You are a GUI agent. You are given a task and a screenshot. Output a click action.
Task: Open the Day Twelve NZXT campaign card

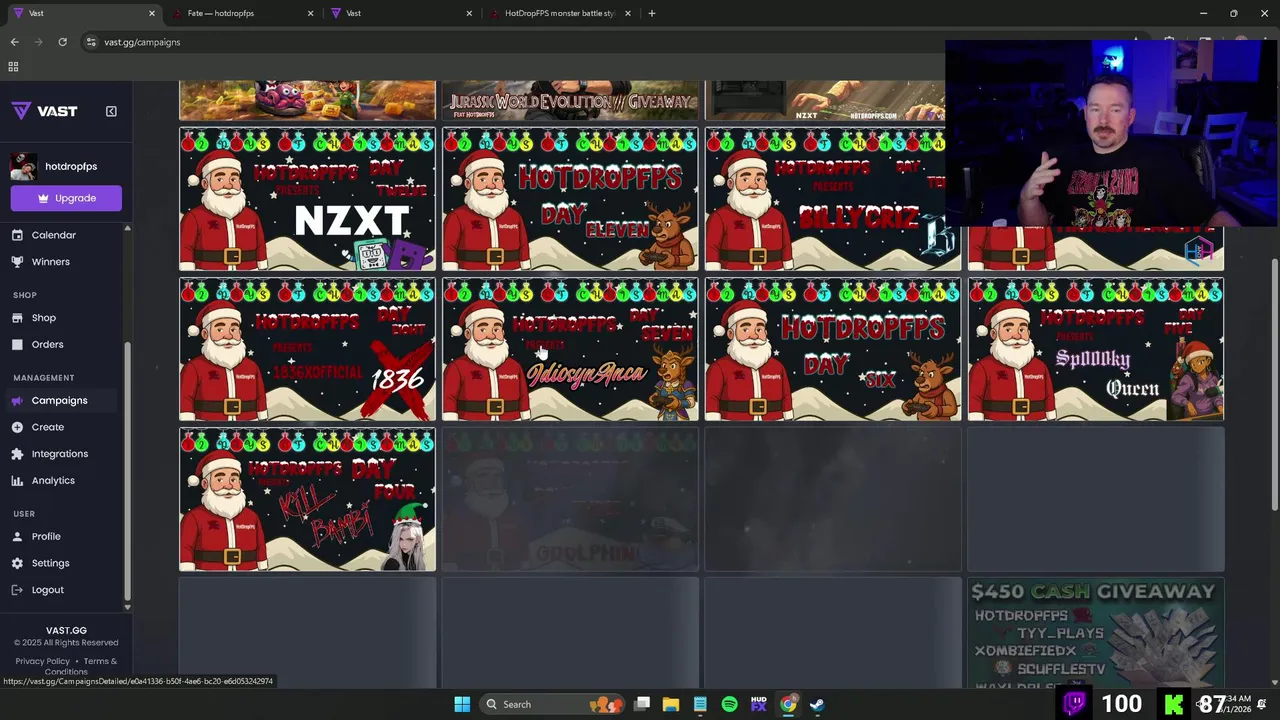[x=307, y=199]
